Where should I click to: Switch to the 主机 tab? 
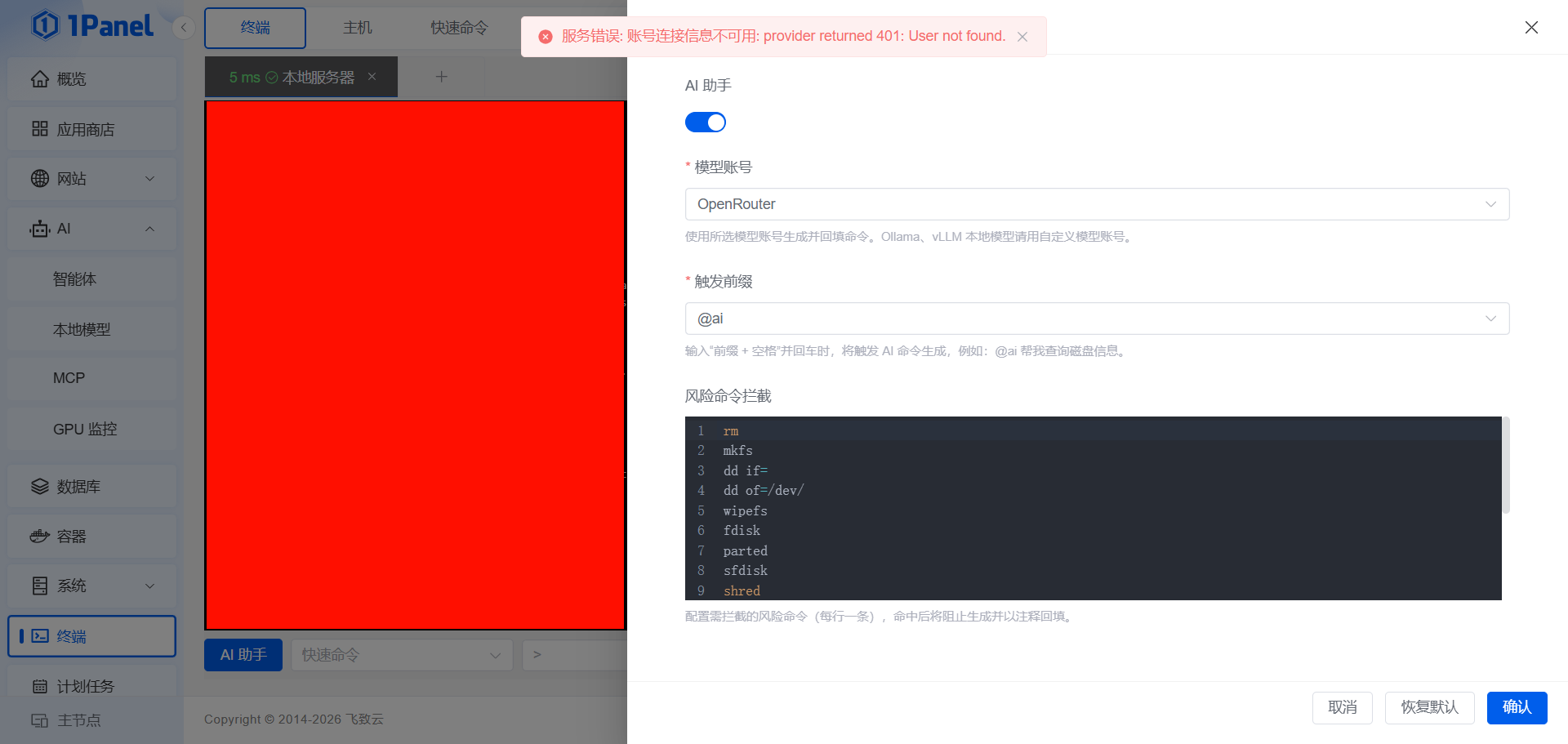click(x=357, y=28)
